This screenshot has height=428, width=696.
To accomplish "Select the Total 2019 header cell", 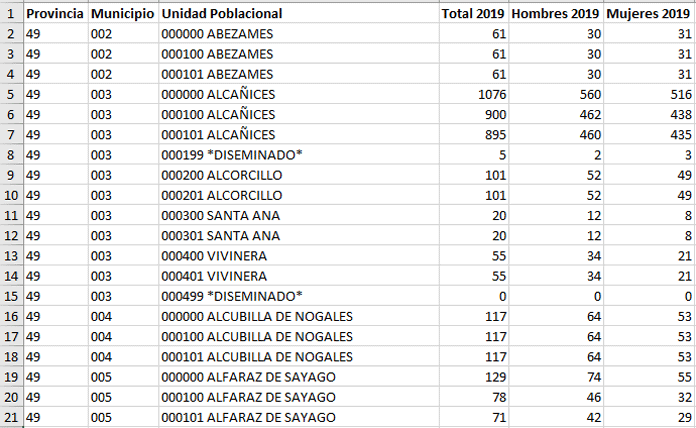I will pos(474,13).
